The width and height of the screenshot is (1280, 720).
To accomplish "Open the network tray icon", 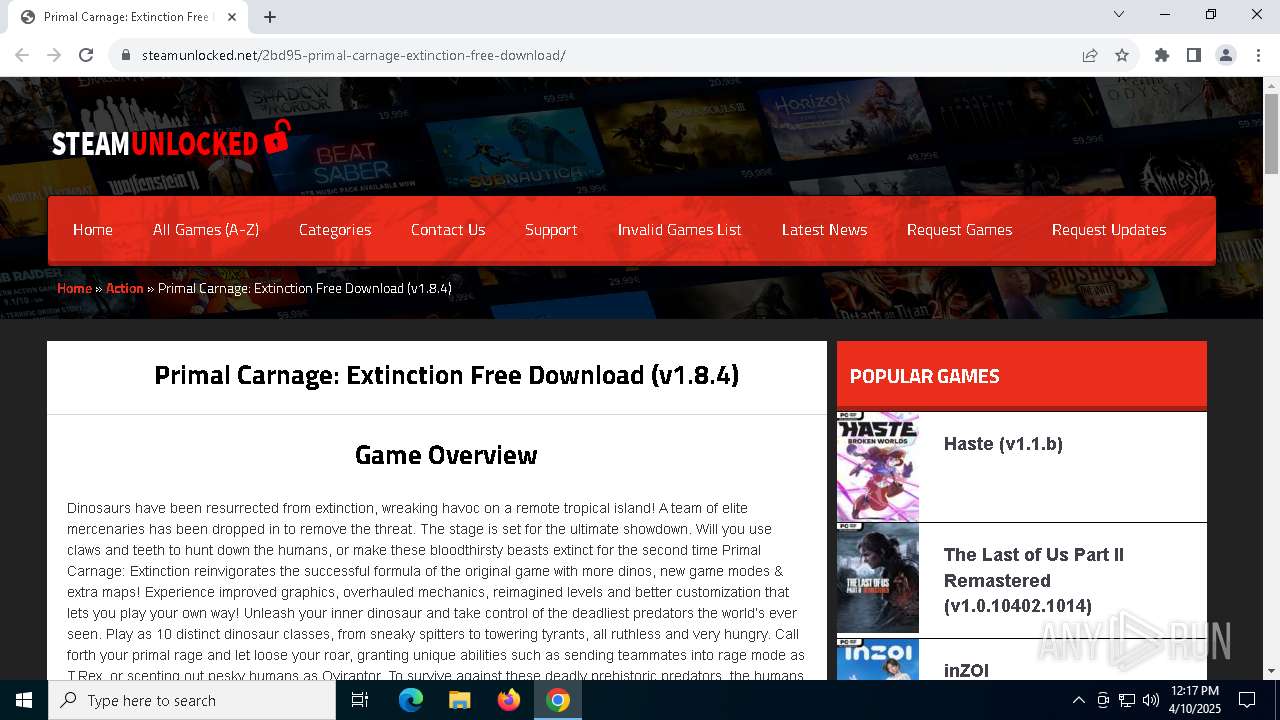I will [x=1126, y=700].
